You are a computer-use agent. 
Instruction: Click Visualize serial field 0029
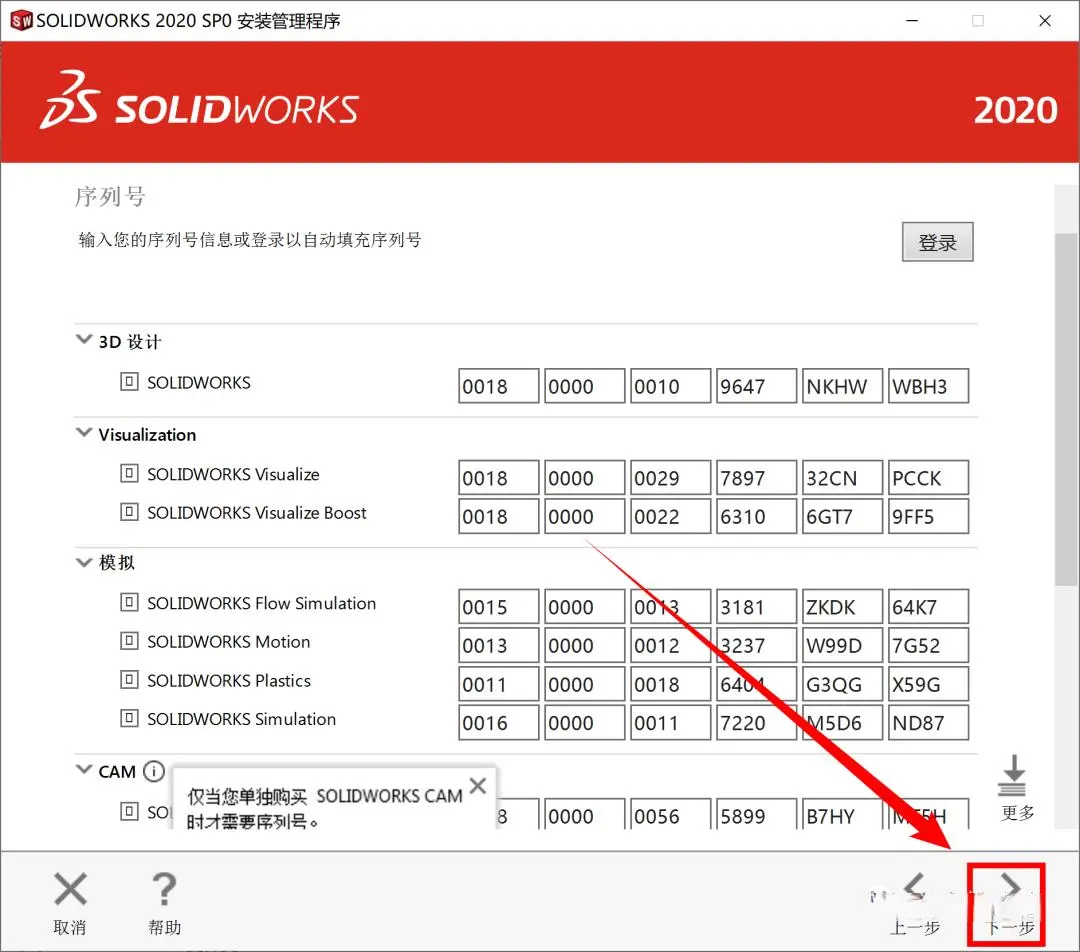pyautogui.click(x=671, y=477)
